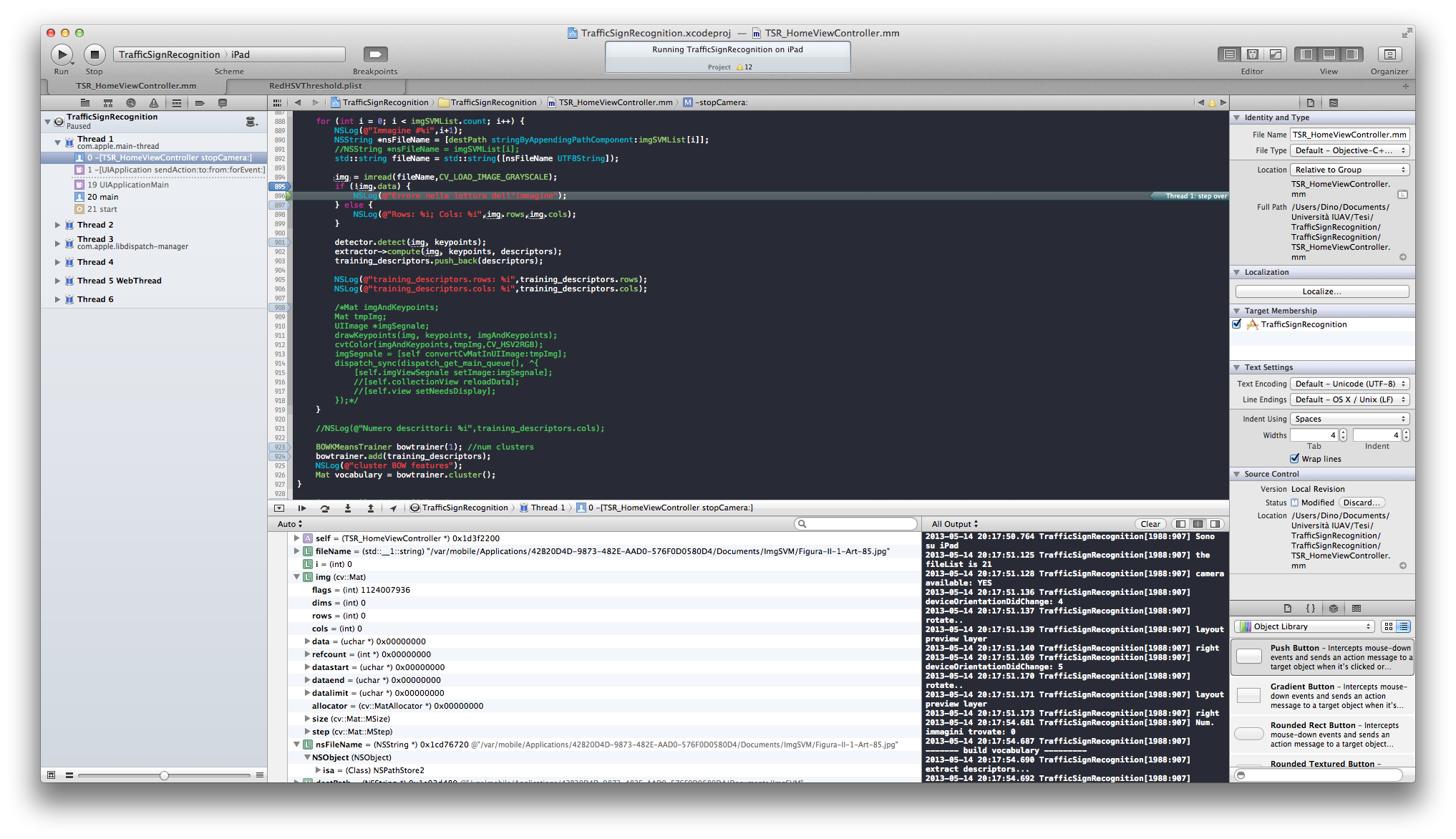This screenshot has width=1456, height=839.
Task: Toggle the breakpoint at line 908
Action: tap(279, 307)
